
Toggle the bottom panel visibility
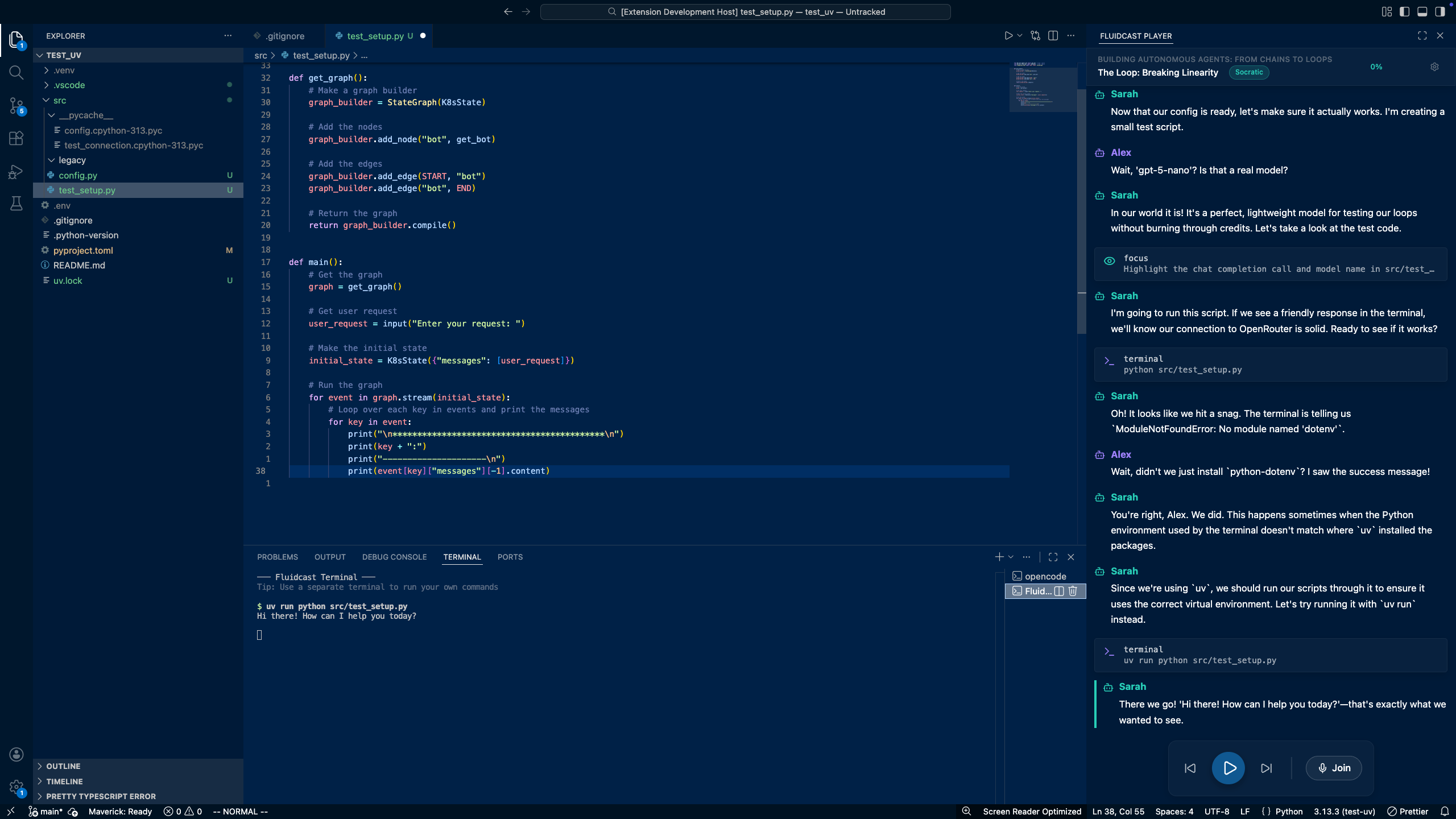[x=1422, y=11]
